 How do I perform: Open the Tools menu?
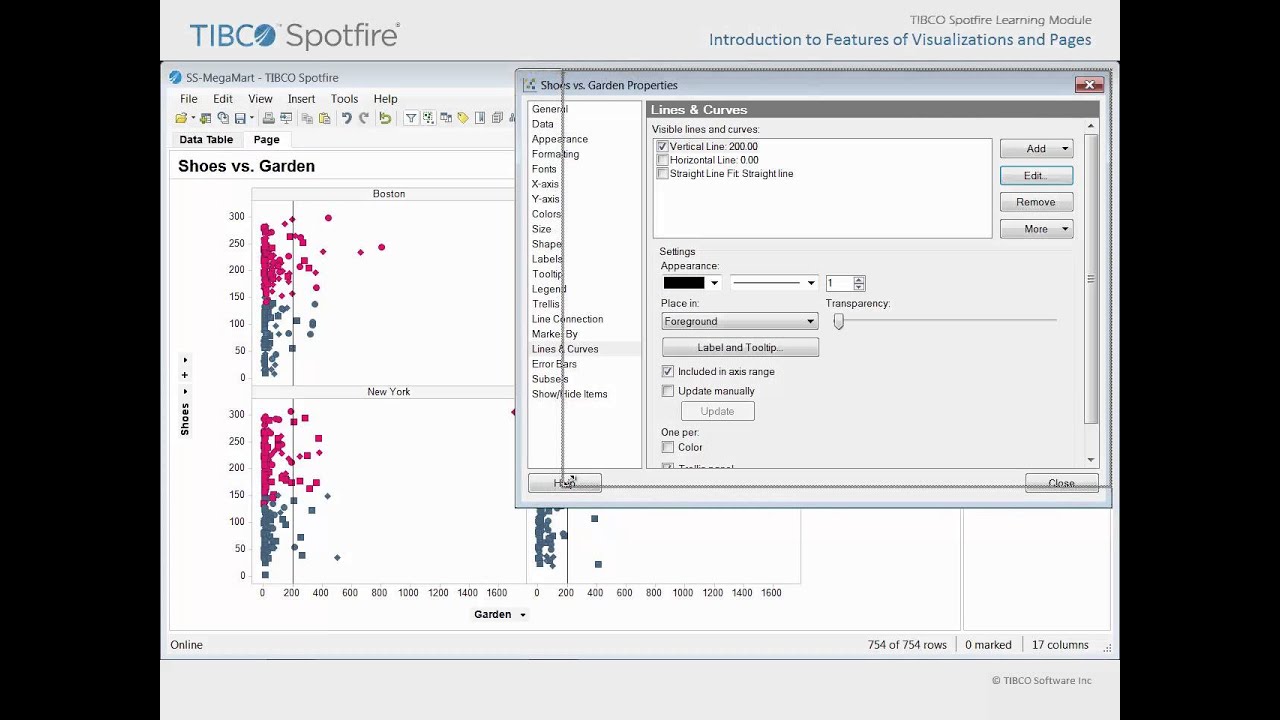(344, 99)
